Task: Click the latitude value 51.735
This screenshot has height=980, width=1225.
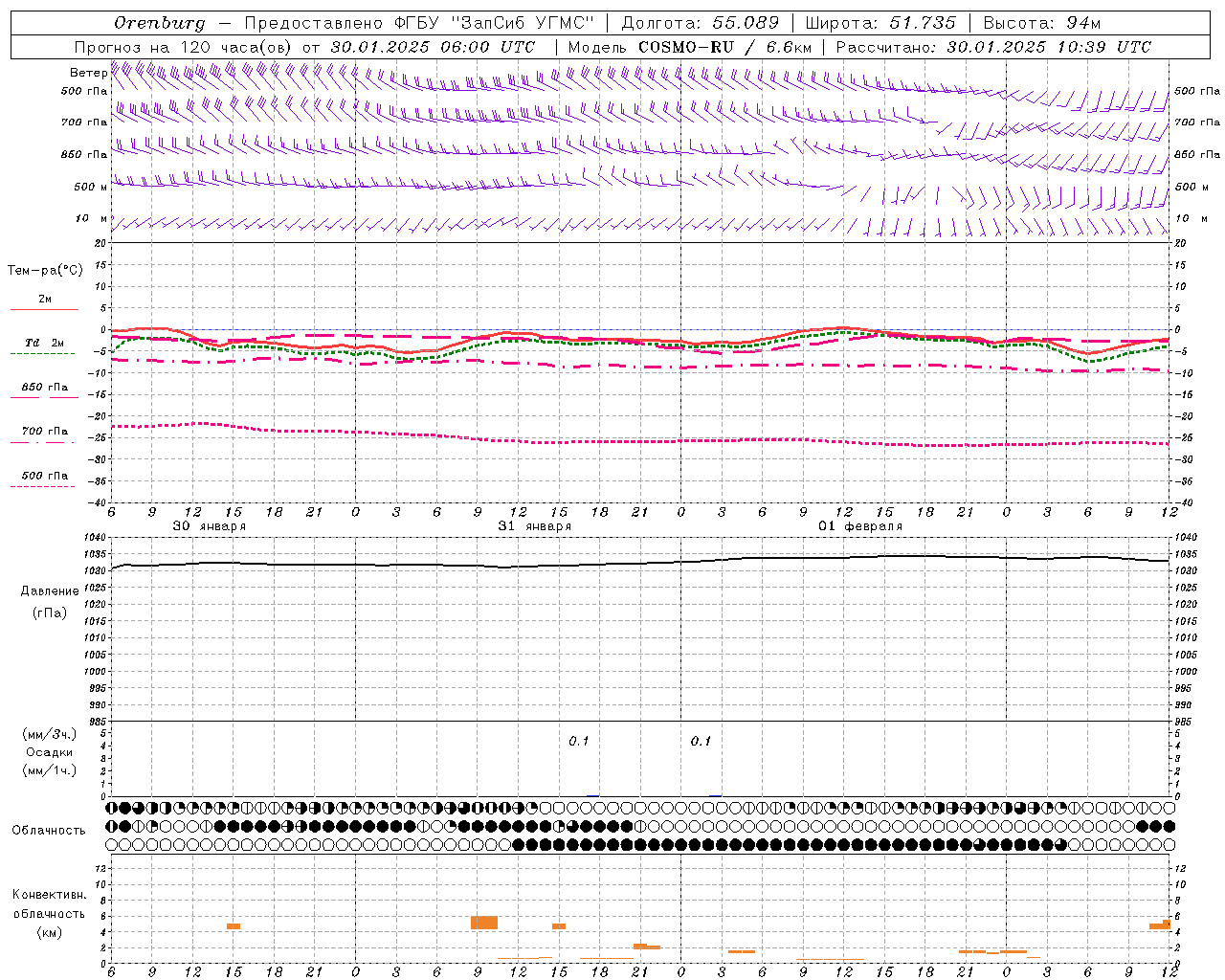Action: pos(923,23)
